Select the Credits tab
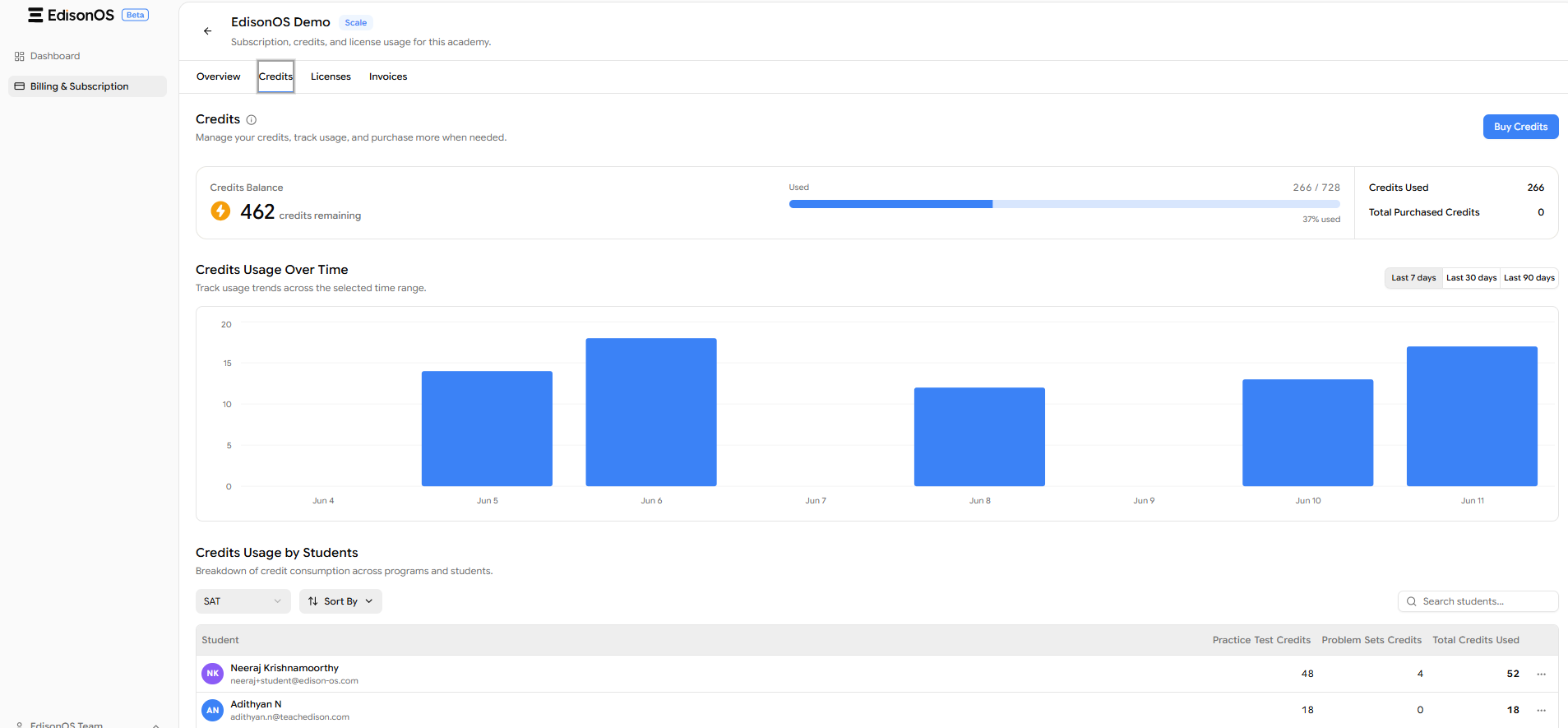This screenshot has height=728, width=1568. tap(275, 77)
